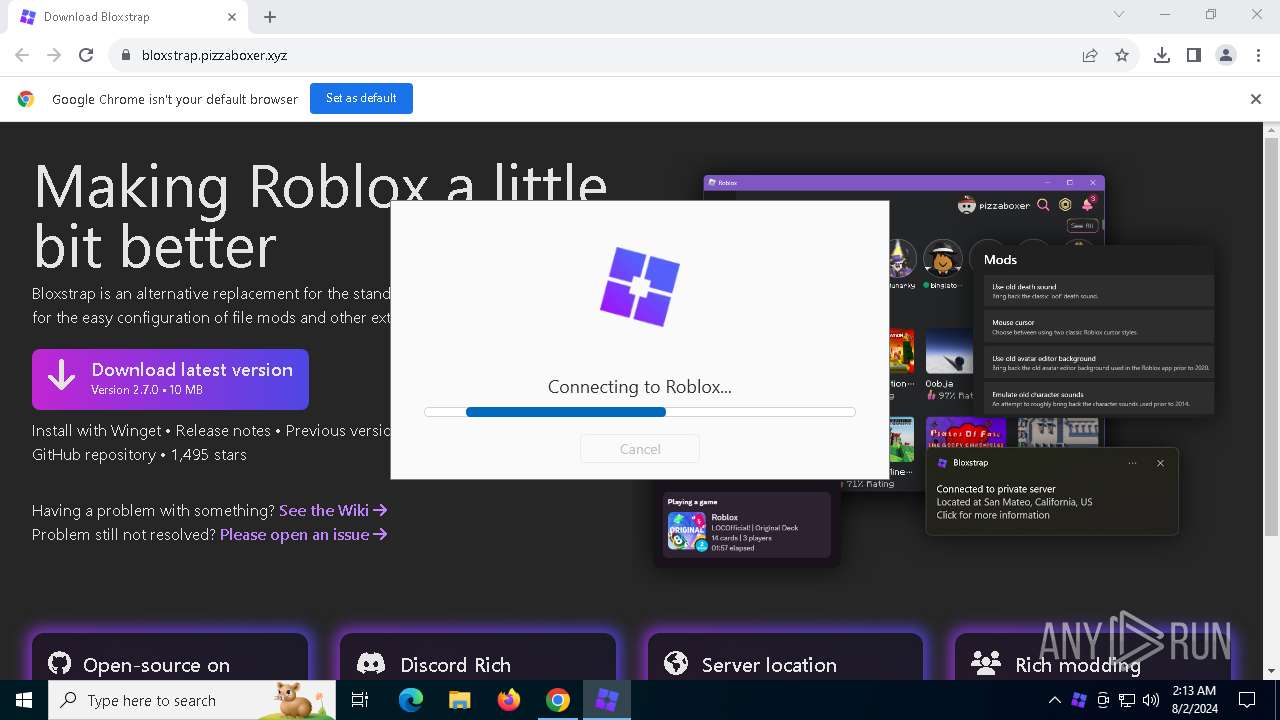Open new tab with plus button
The width and height of the screenshot is (1280, 720).
(x=270, y=16)
